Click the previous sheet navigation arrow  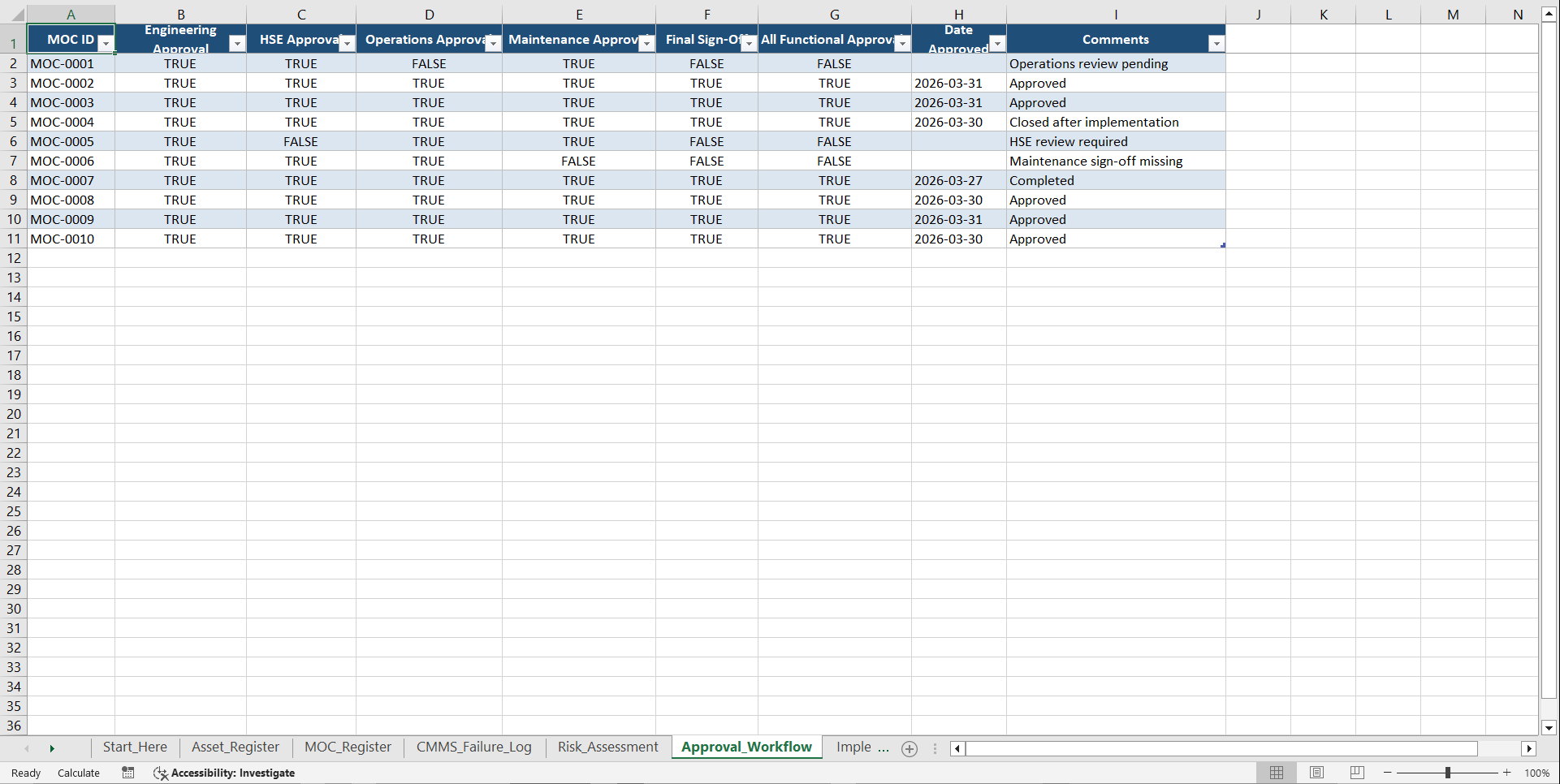pos(27,748)
